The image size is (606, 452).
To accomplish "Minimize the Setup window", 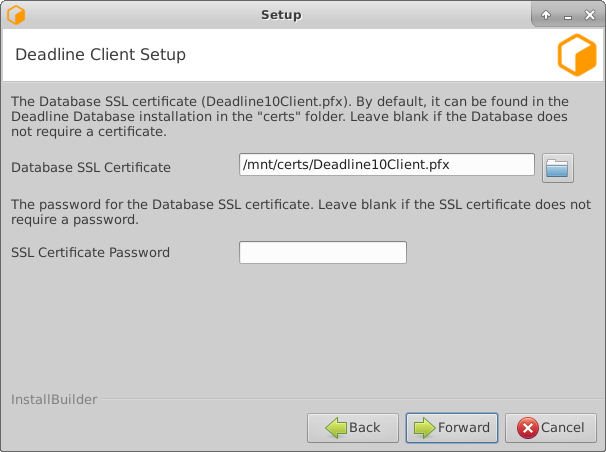I will [x=568, y=16].
